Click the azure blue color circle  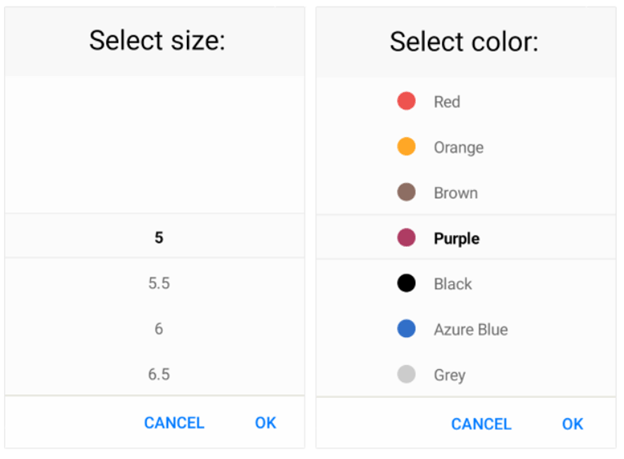coord(406,329)
